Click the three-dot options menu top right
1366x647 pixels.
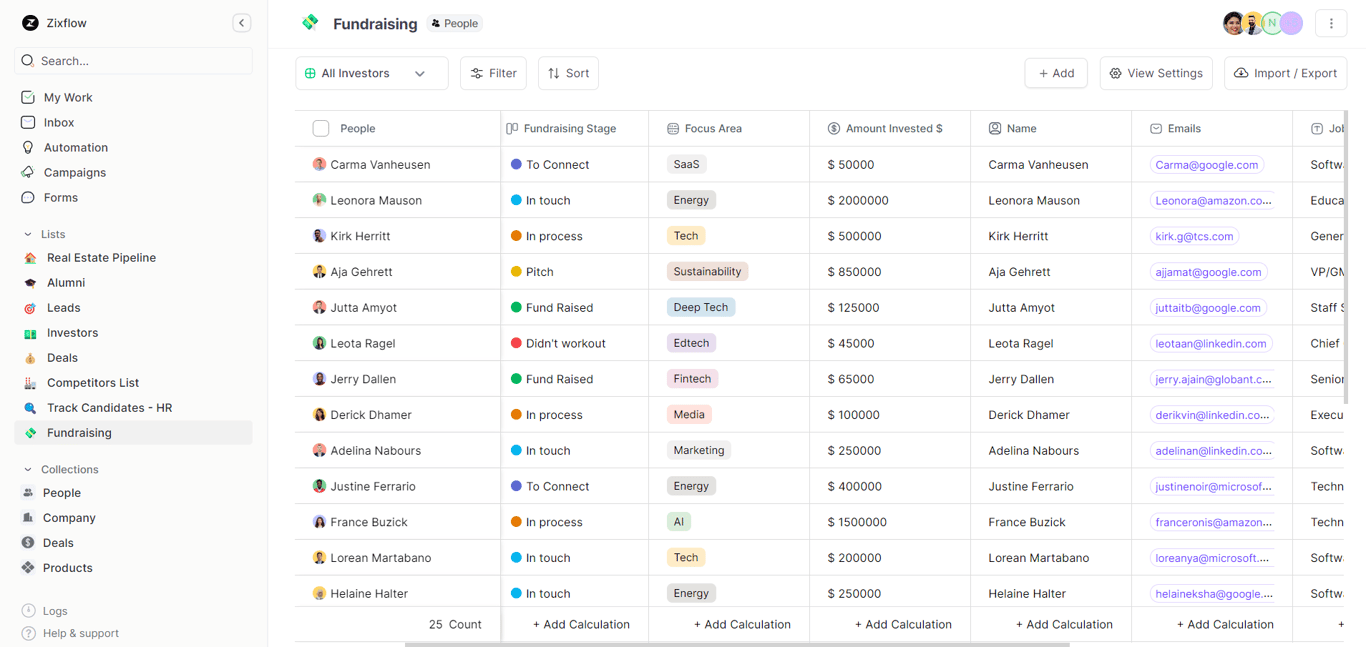pyautogui.click(x=1331, y=22)
